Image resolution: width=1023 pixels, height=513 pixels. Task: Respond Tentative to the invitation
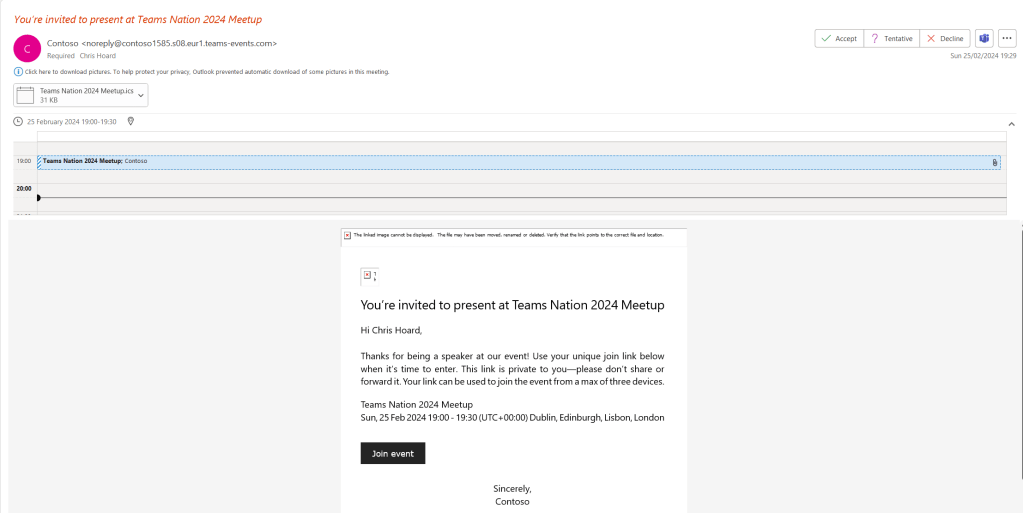click(x=891, y=38)
